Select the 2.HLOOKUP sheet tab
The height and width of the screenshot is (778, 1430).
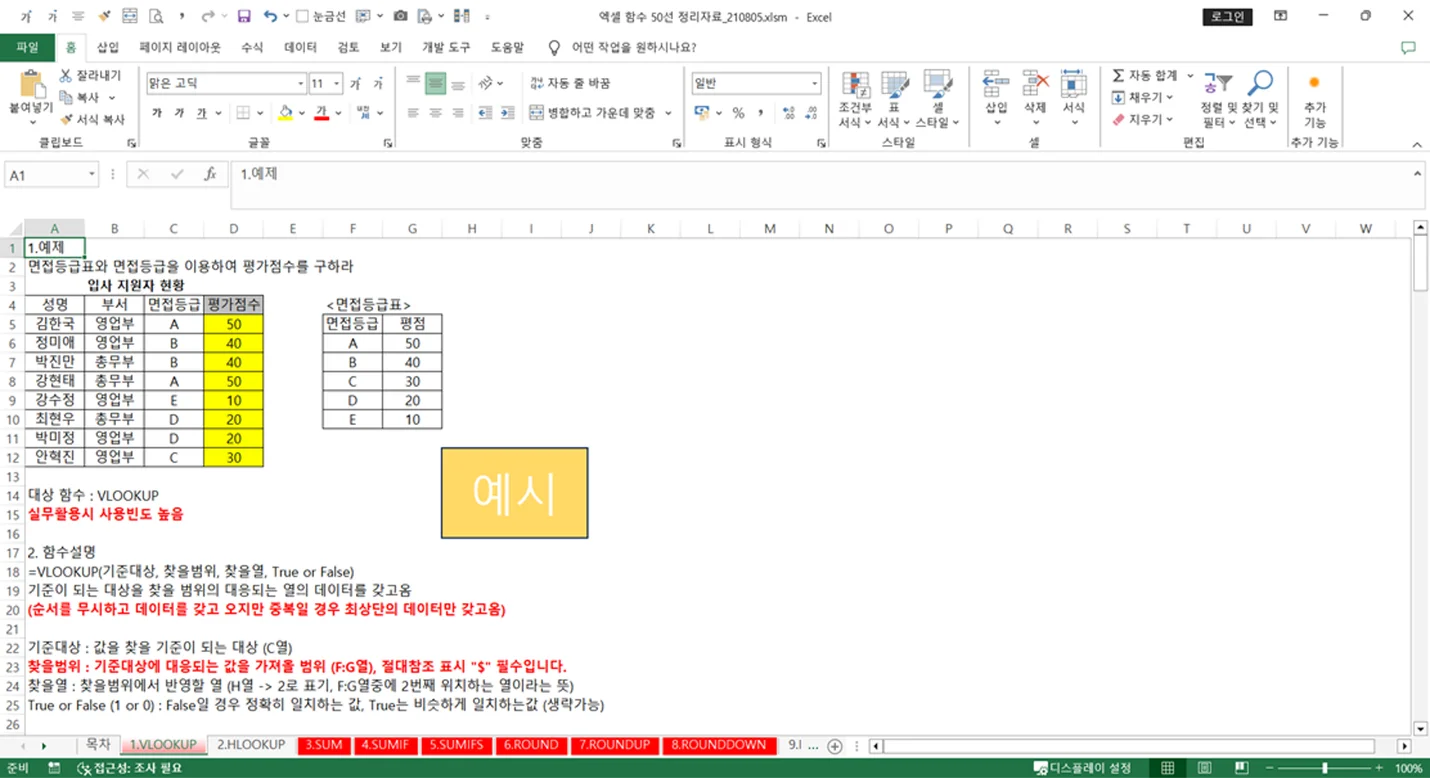coord(250,745)
